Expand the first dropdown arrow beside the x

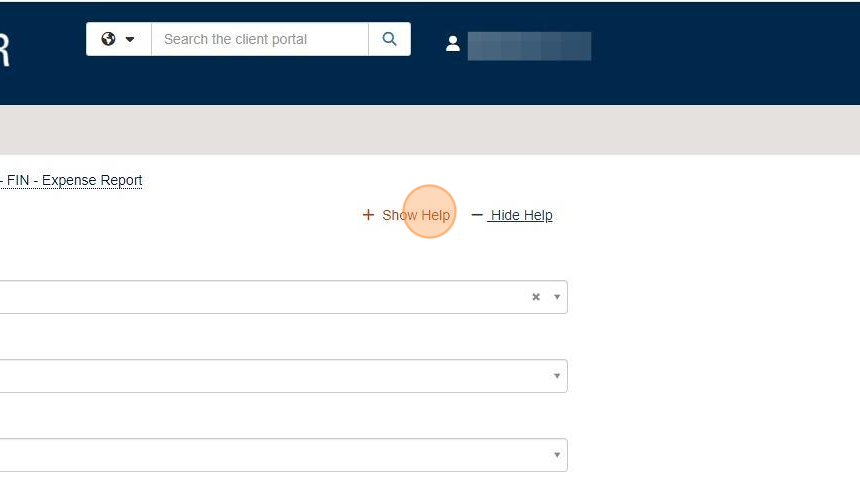557,297
